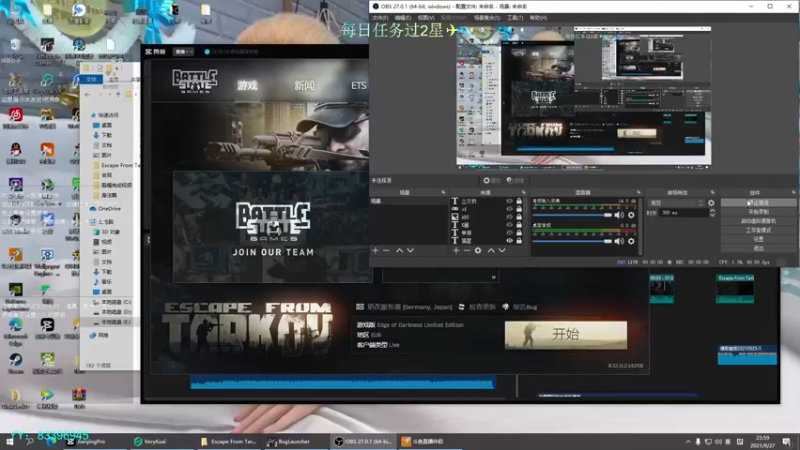Decrease transition duration with down stepper
The width and height of the screenshot is (800, 450).
tap(712, 215)
